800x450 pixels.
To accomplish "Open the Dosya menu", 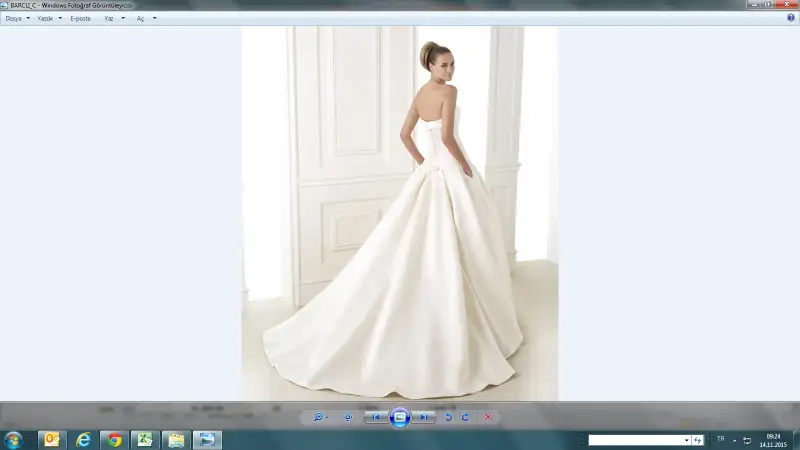I will 14,18.
